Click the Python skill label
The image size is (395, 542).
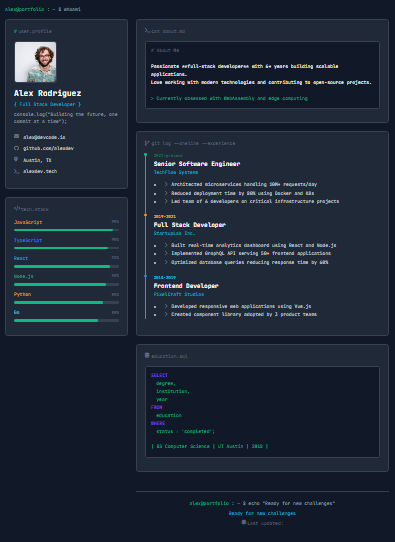coord(22,295)
